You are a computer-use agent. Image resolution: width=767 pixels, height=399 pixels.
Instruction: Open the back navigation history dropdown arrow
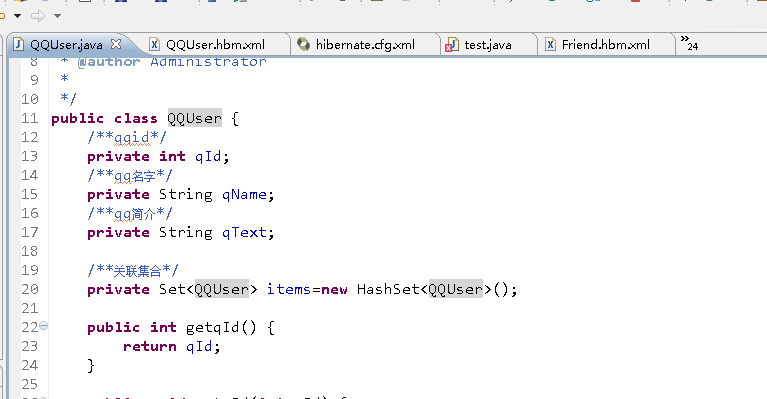(18, 16)
